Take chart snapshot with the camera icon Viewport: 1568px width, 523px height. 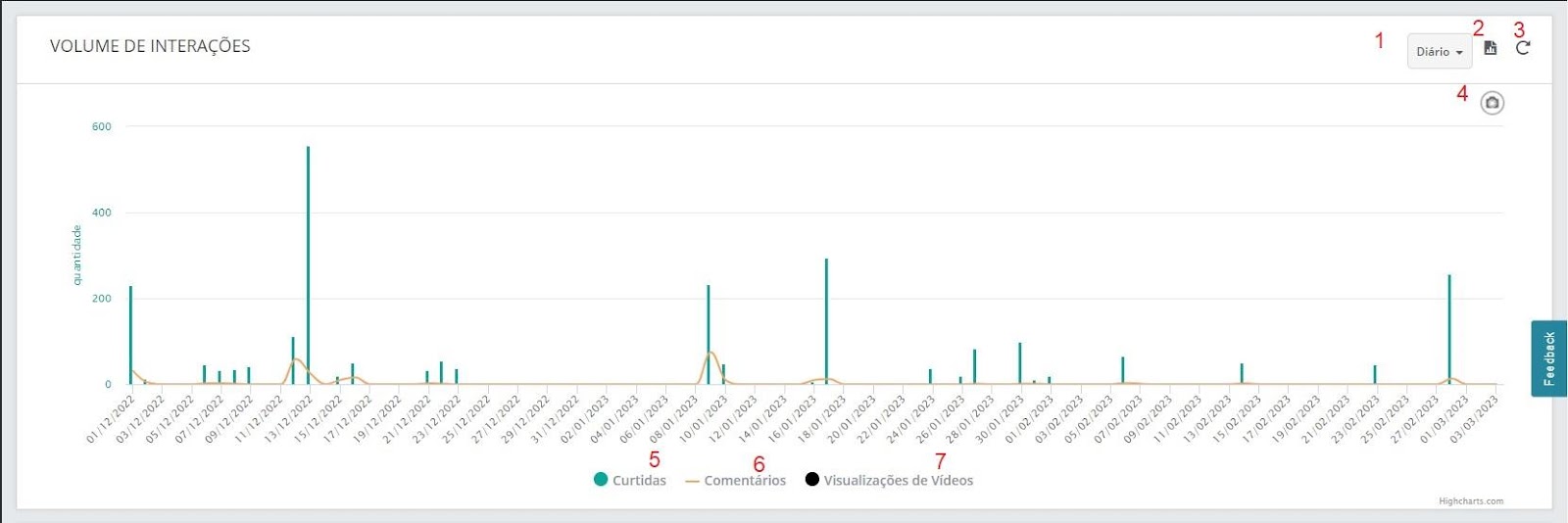coord(1492,103)
